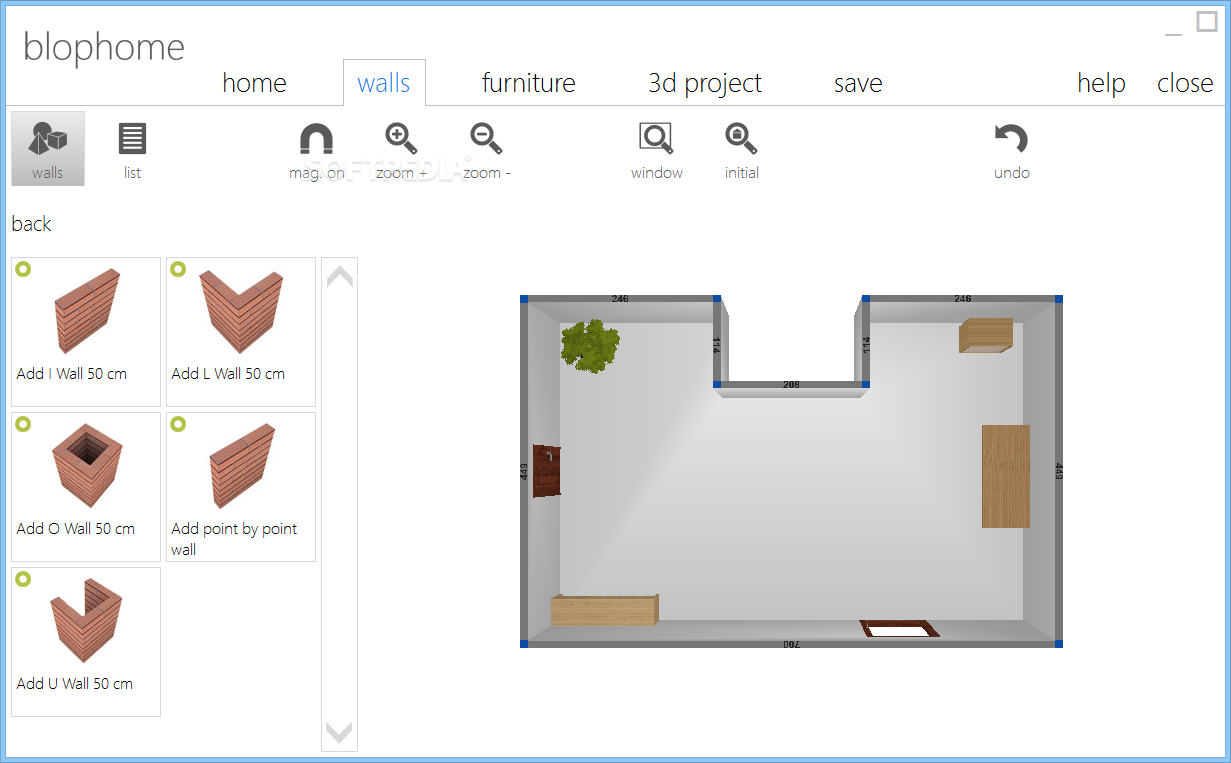Click the 208 notch wall dimension
This screenshot has width=1231, height=763.
(790, 384)
